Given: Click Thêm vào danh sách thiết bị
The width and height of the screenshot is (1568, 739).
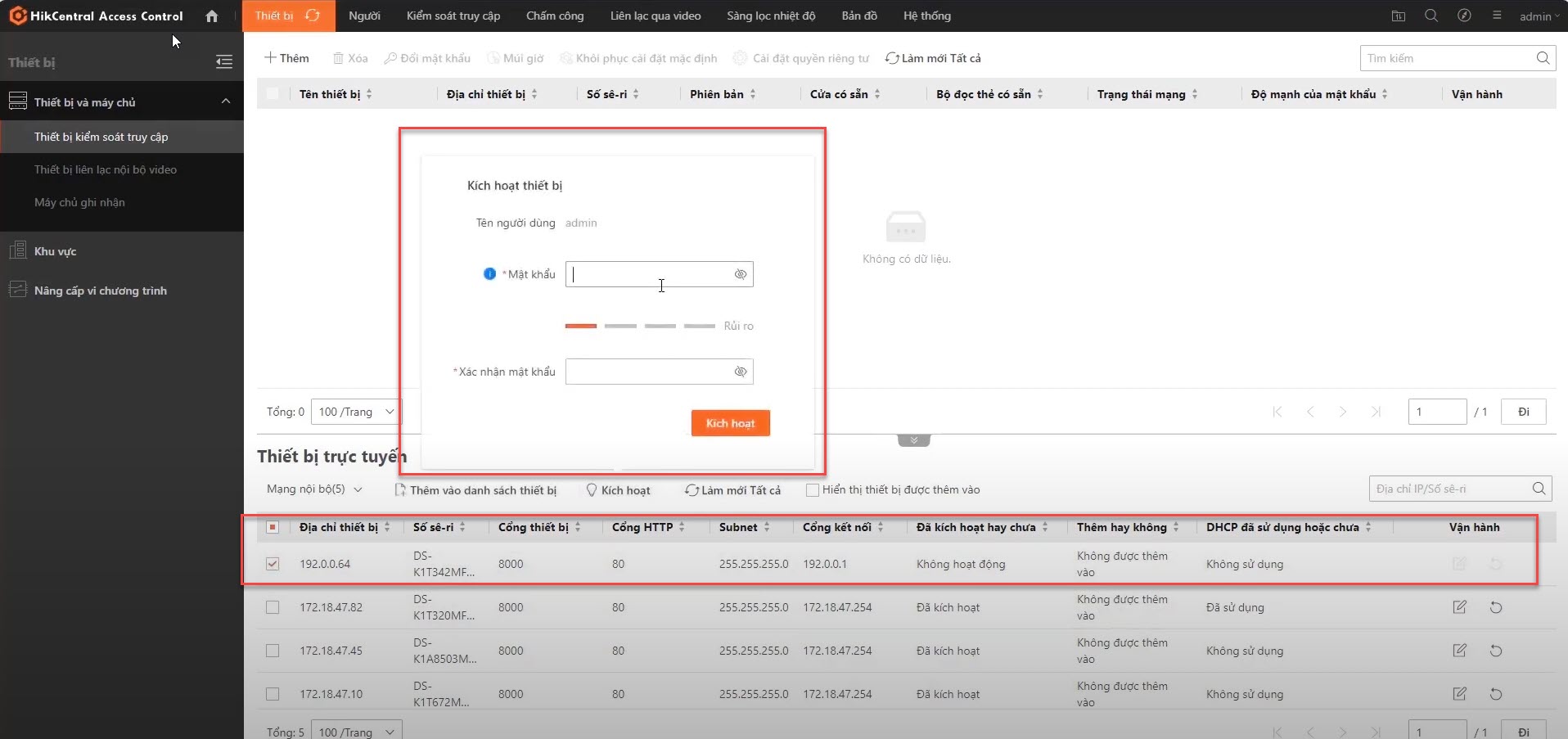Looking at the screenshot, I should tap(475, 490).
